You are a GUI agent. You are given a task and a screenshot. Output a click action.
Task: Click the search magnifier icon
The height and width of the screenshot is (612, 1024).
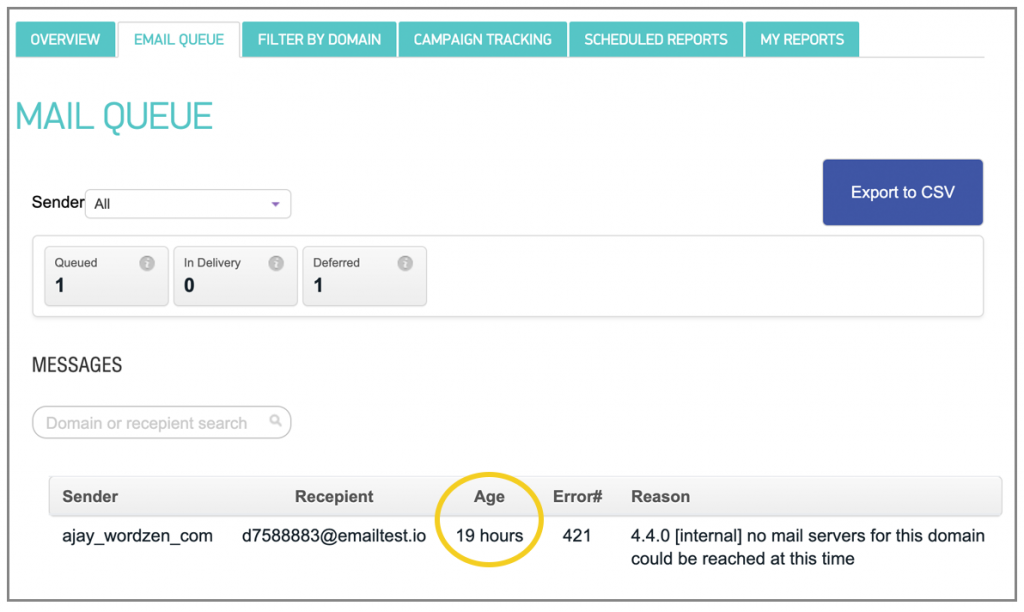[275, 421]
